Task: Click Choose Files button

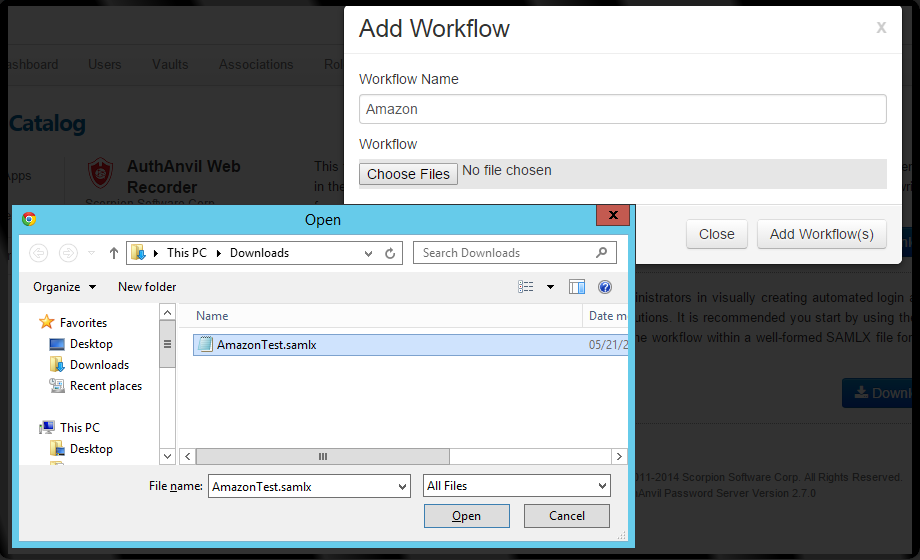Action: [x=408, y=174]
